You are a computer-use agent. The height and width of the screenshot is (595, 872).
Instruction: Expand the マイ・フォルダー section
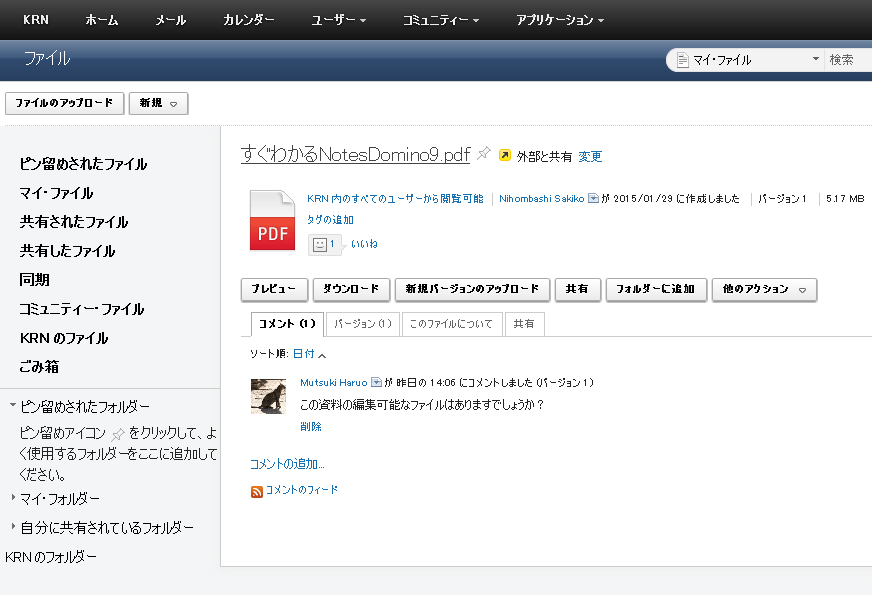13,498
